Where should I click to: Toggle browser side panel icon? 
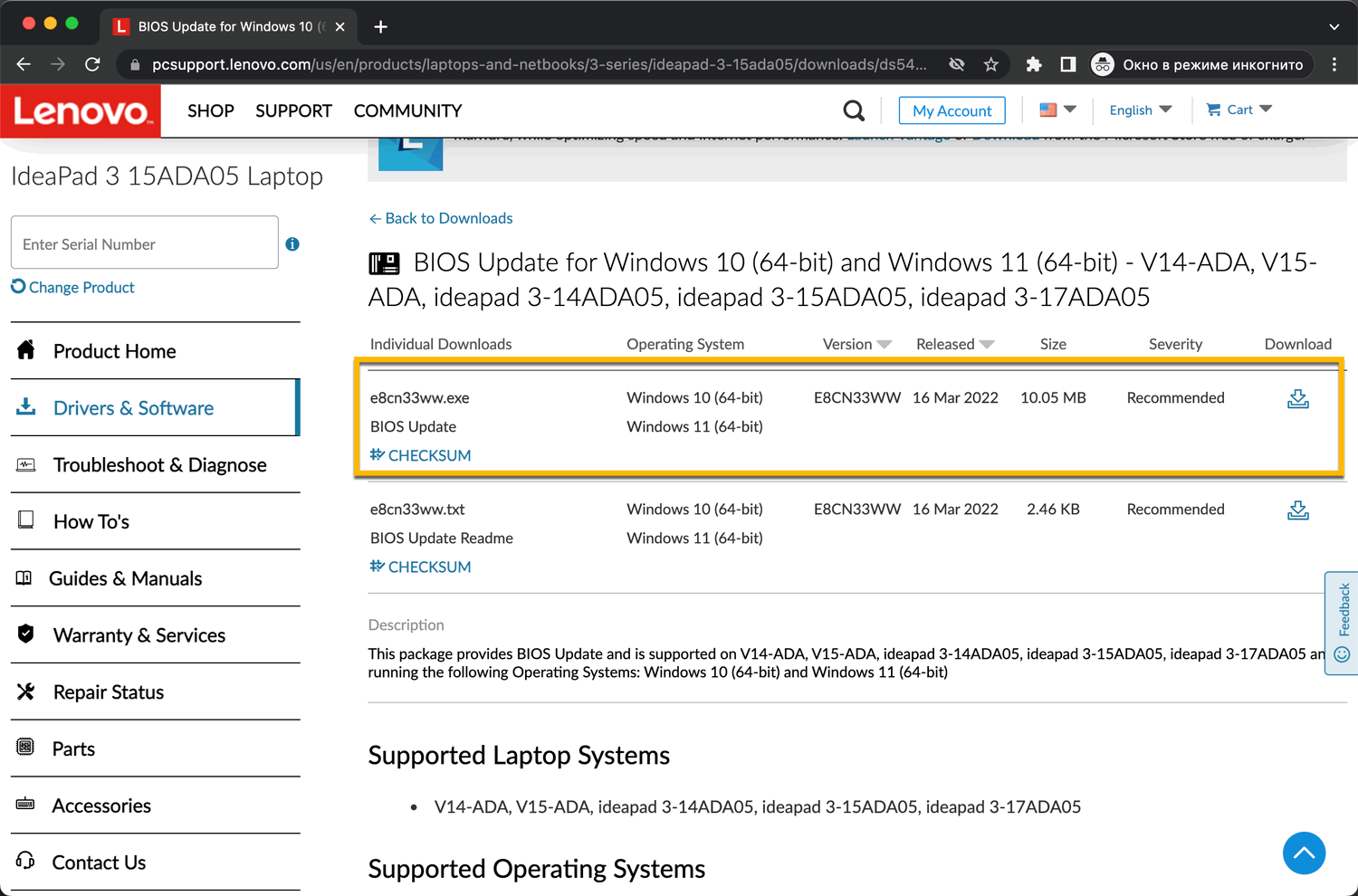(1068, 64)
